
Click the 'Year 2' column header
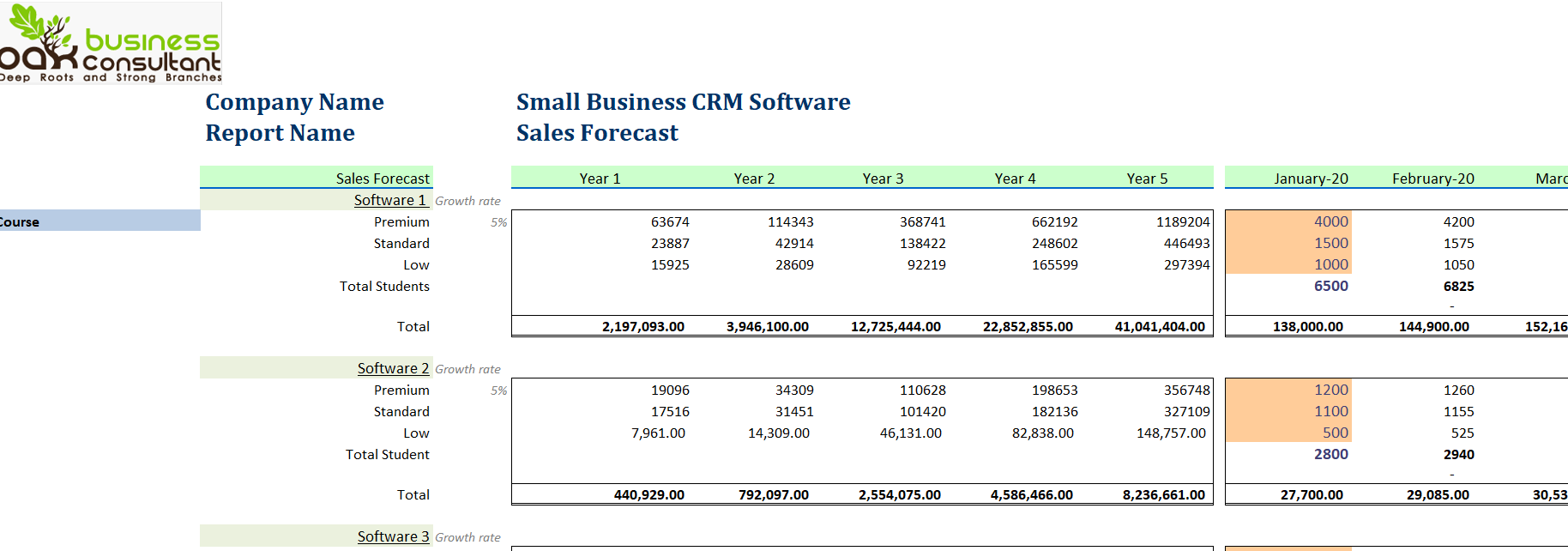[754, 179]
